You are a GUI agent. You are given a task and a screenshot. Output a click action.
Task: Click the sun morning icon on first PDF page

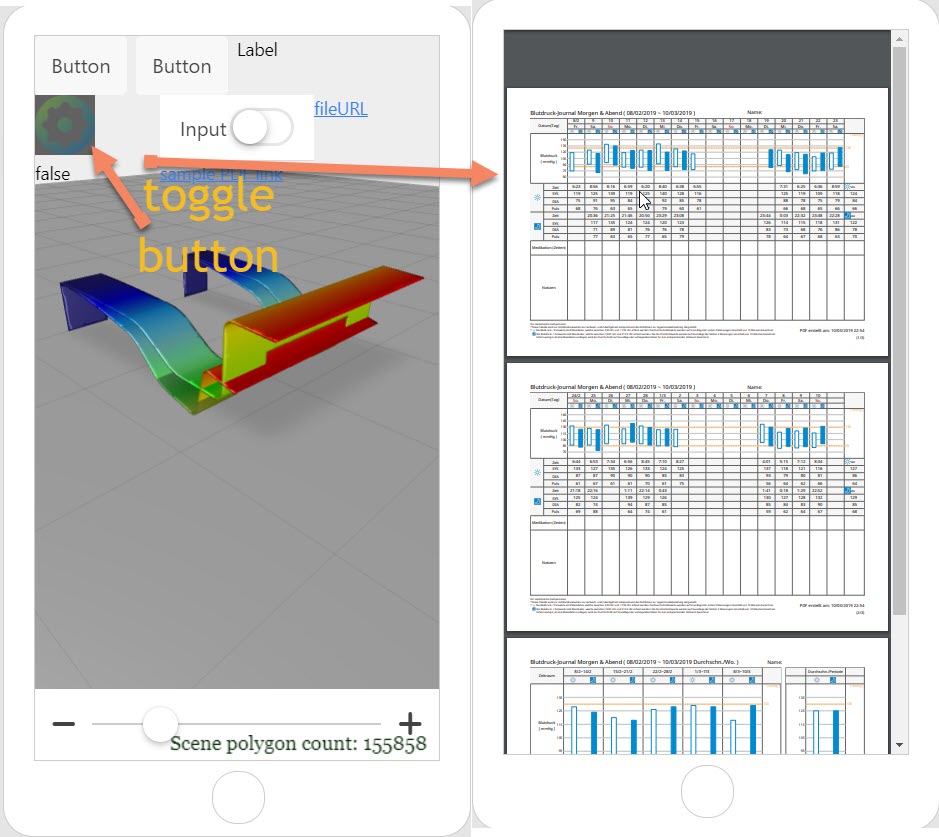[537, 199]
